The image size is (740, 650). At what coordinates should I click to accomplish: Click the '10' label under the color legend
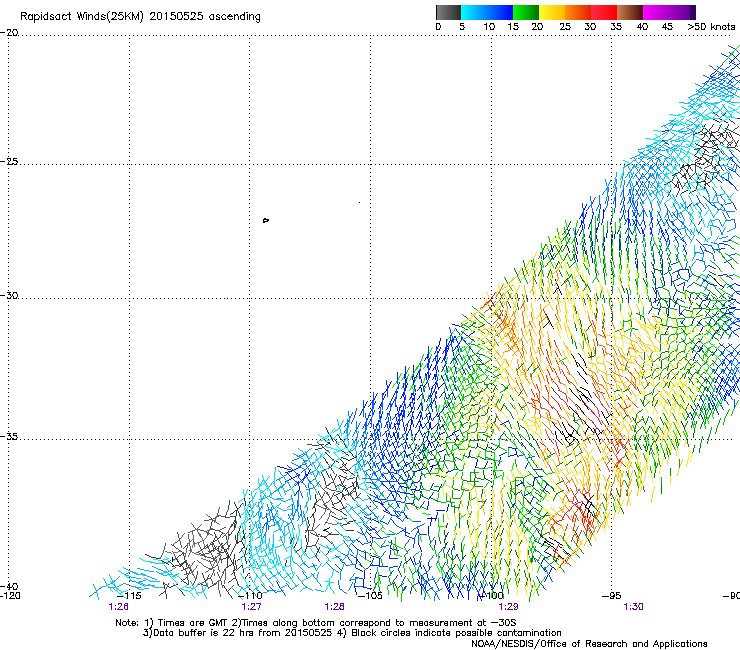pyautogui.click(x=489, y=27)
